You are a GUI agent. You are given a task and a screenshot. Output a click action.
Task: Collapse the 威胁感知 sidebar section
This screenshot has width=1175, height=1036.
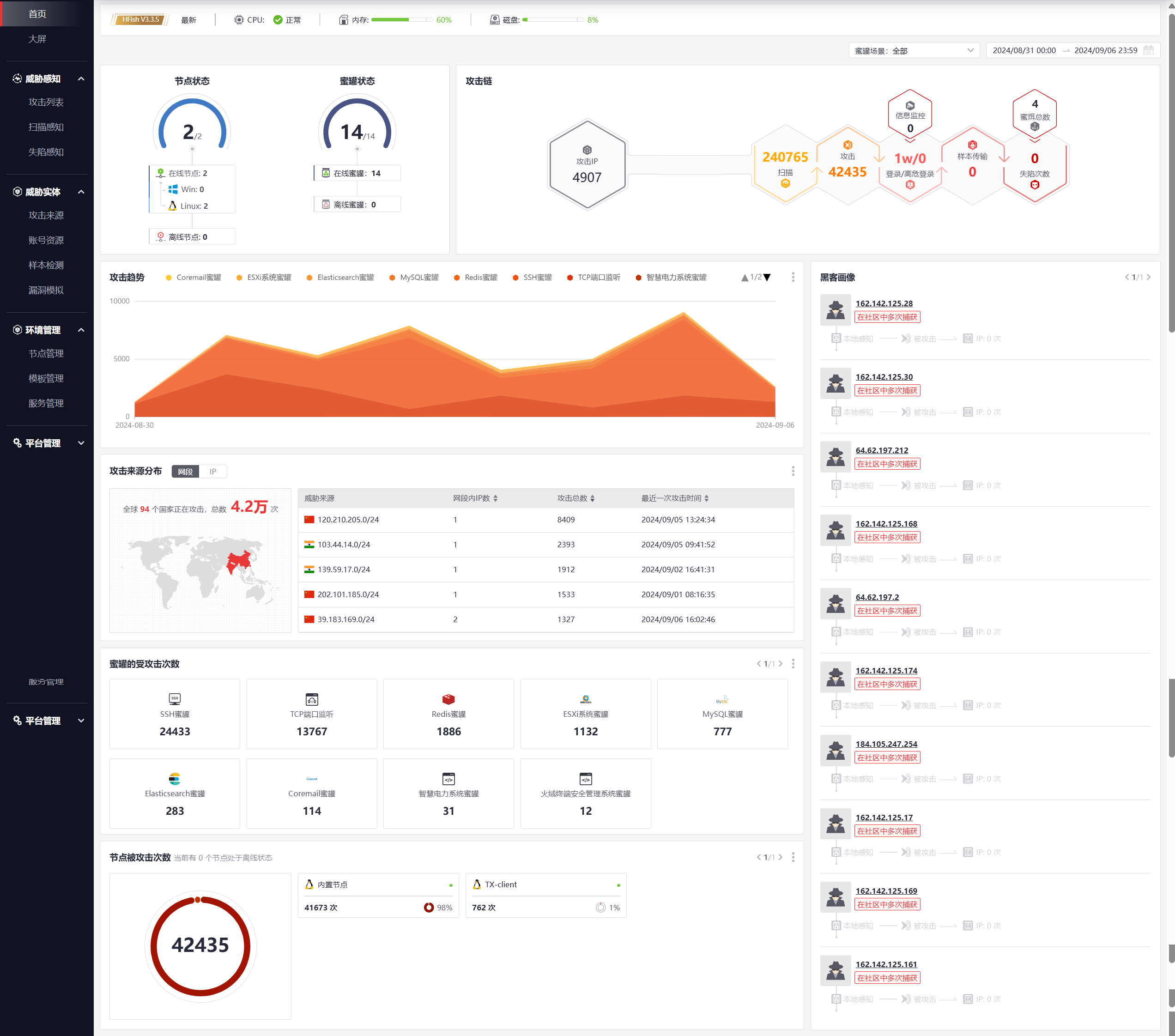pos(81,79)
